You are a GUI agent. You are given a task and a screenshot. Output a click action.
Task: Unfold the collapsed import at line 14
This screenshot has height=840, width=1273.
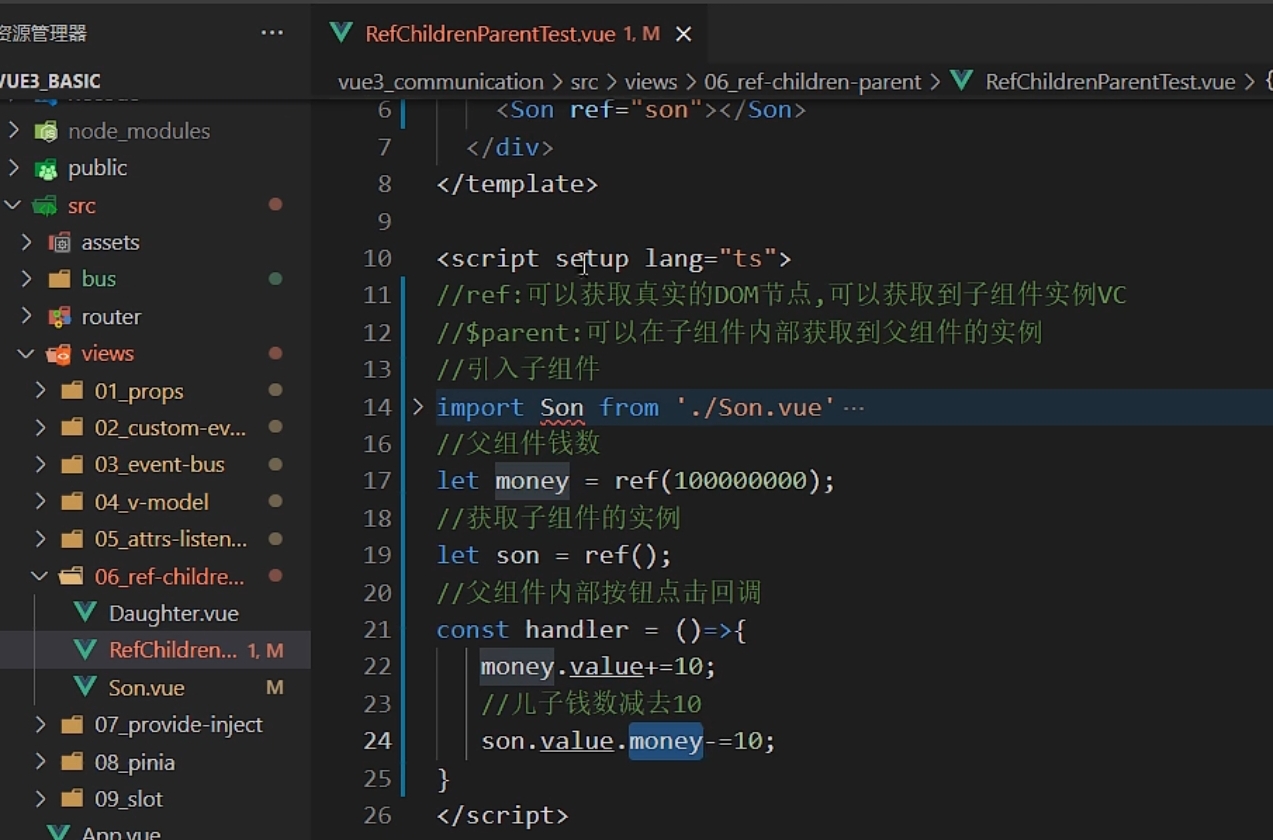coord(418,407)
